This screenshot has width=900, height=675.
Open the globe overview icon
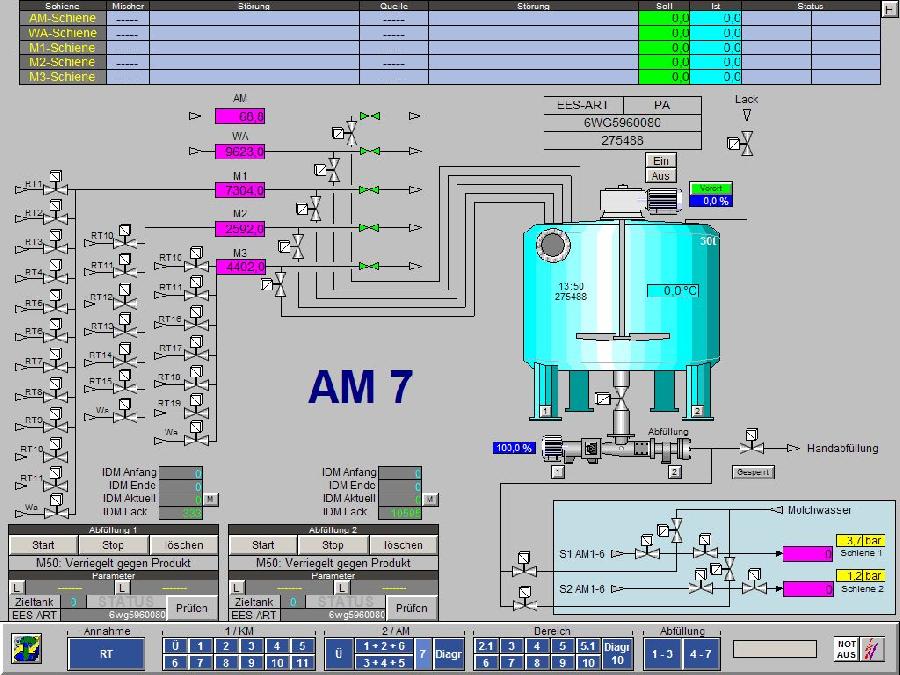pyautogui.click(x=26, y=648)
